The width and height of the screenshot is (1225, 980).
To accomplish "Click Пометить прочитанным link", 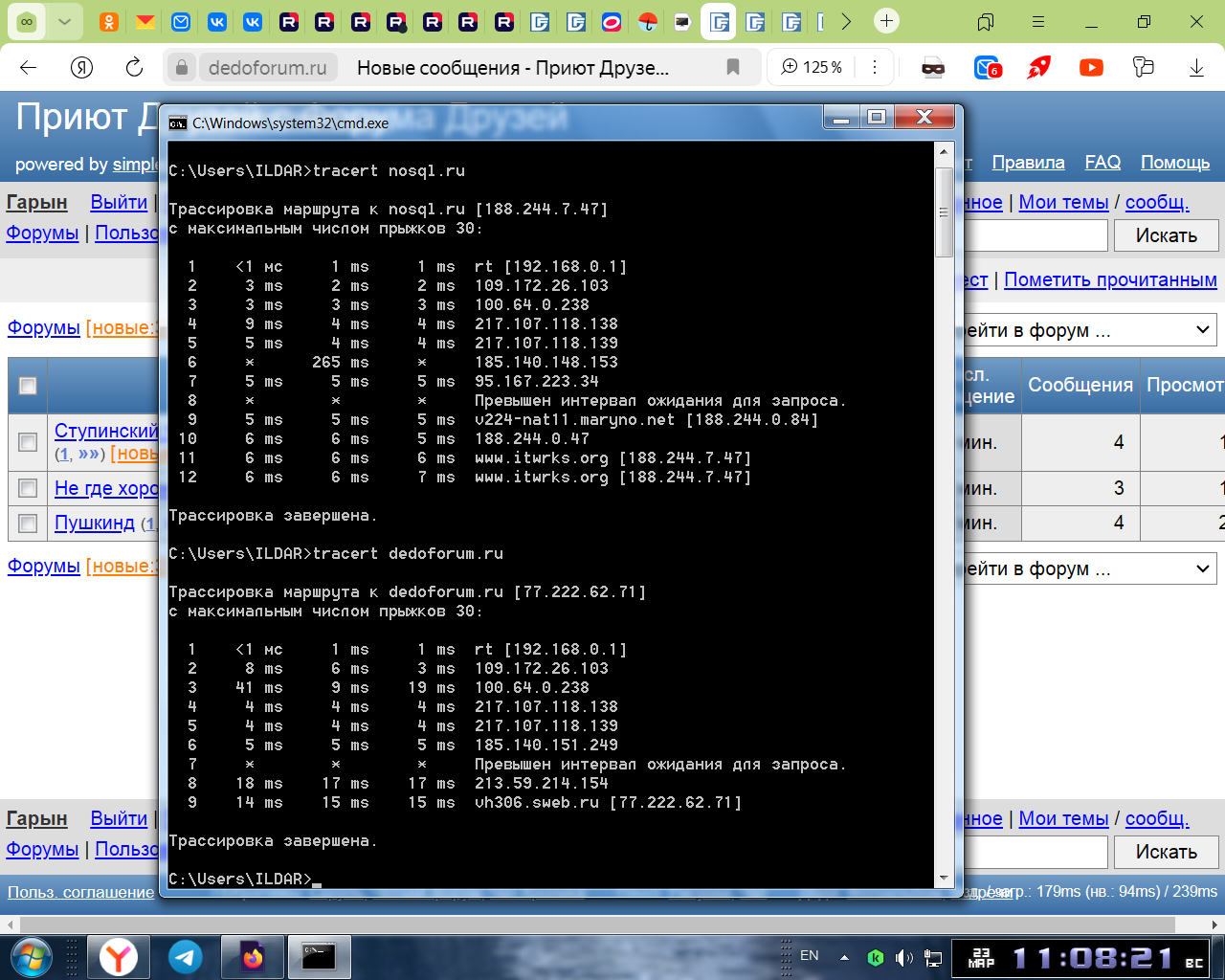I will coord(1110,280).
